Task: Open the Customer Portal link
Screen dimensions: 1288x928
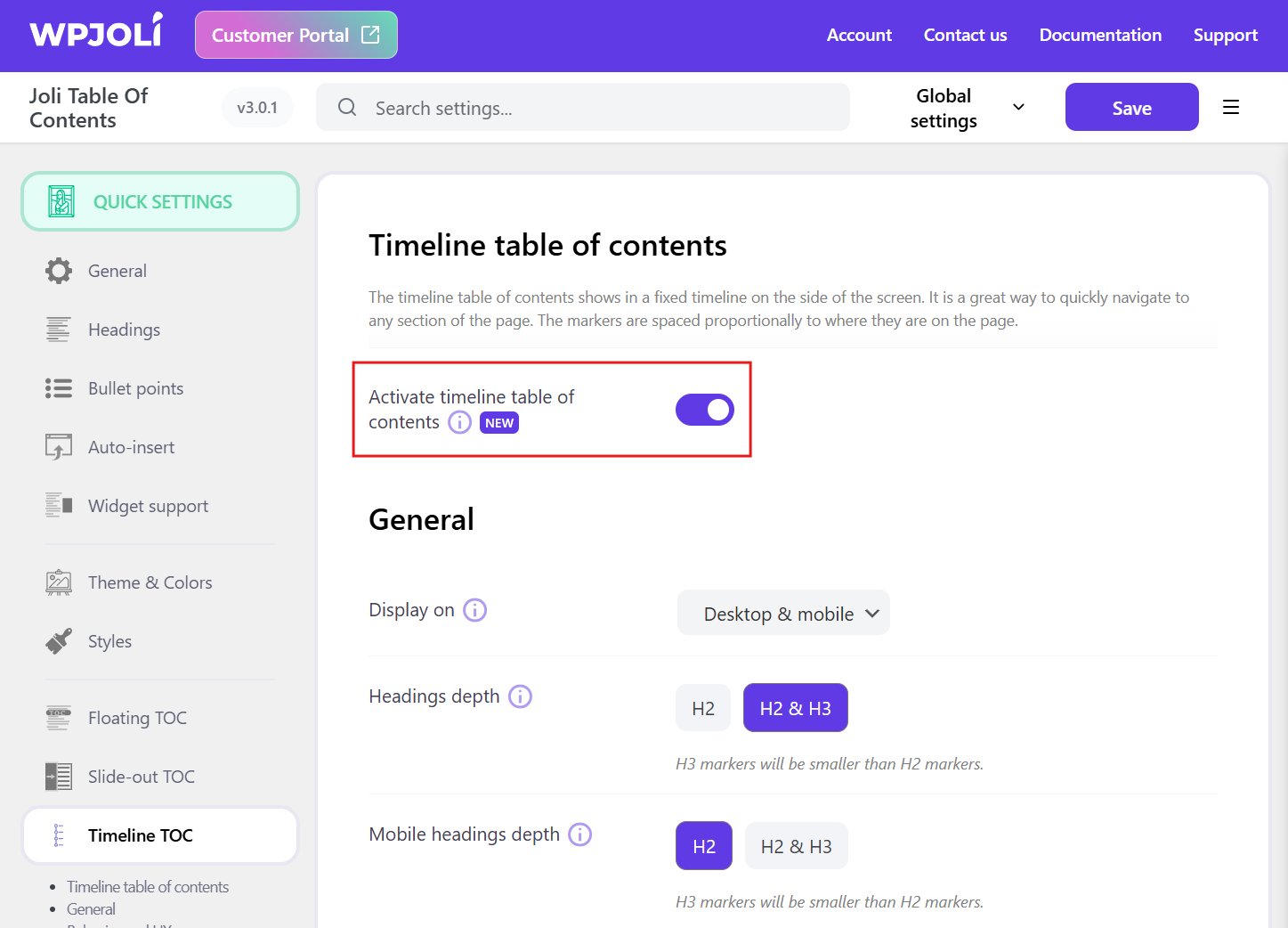Action: [296, 36]
